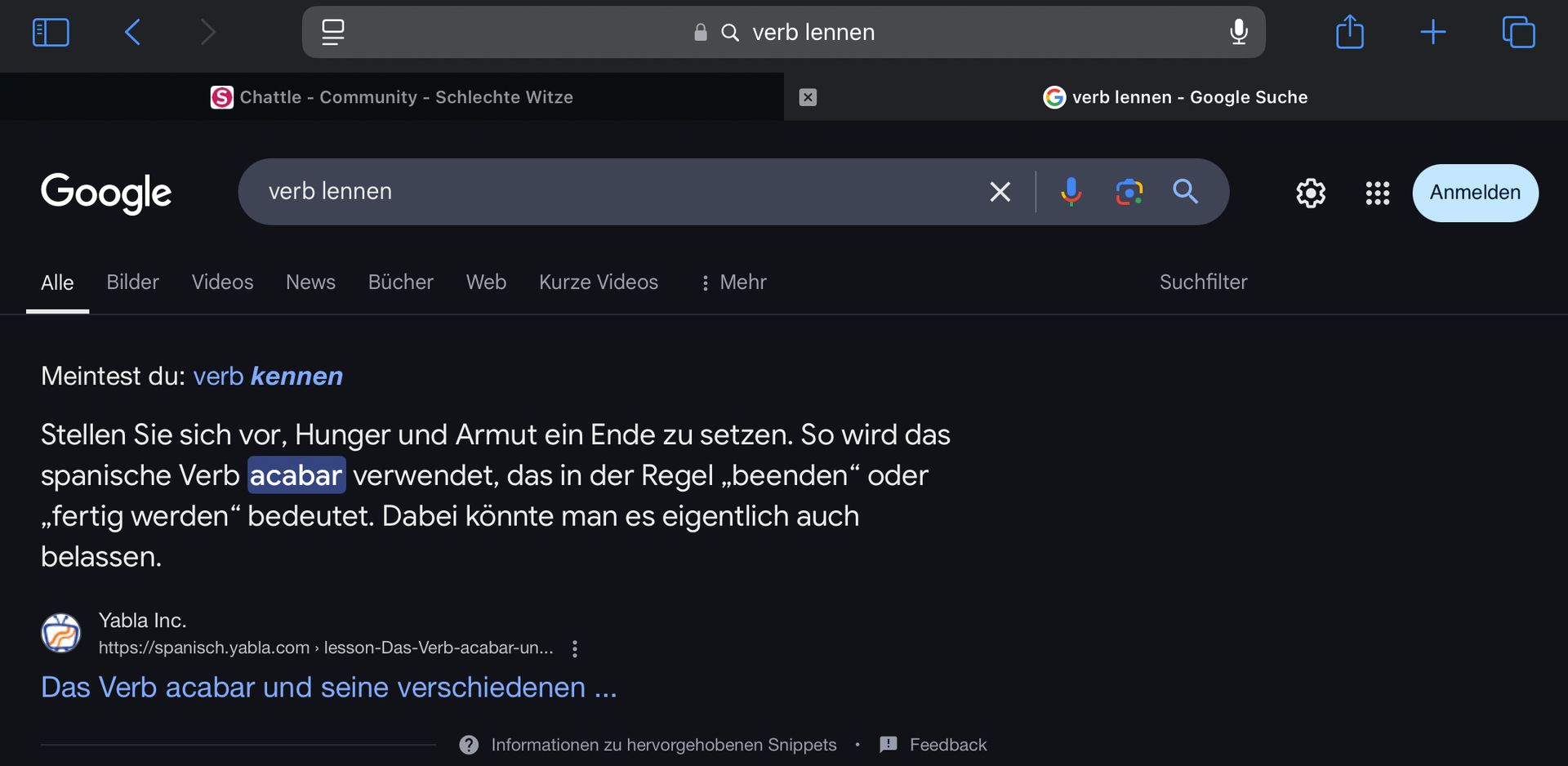Open more options for Yabla result
Viewport: 1568px width, 766px height.
(x=575, y=648)
